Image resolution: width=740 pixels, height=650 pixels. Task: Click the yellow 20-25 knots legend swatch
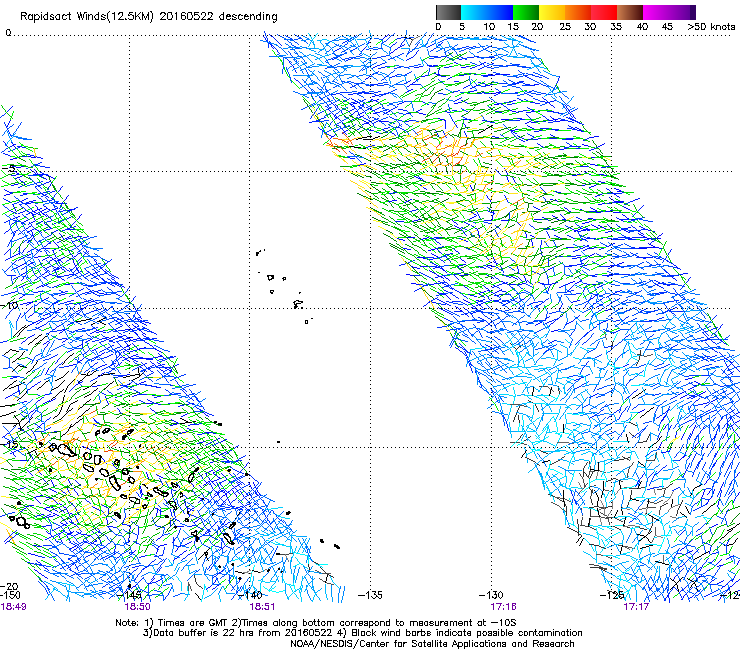click(x=552, y=12)
